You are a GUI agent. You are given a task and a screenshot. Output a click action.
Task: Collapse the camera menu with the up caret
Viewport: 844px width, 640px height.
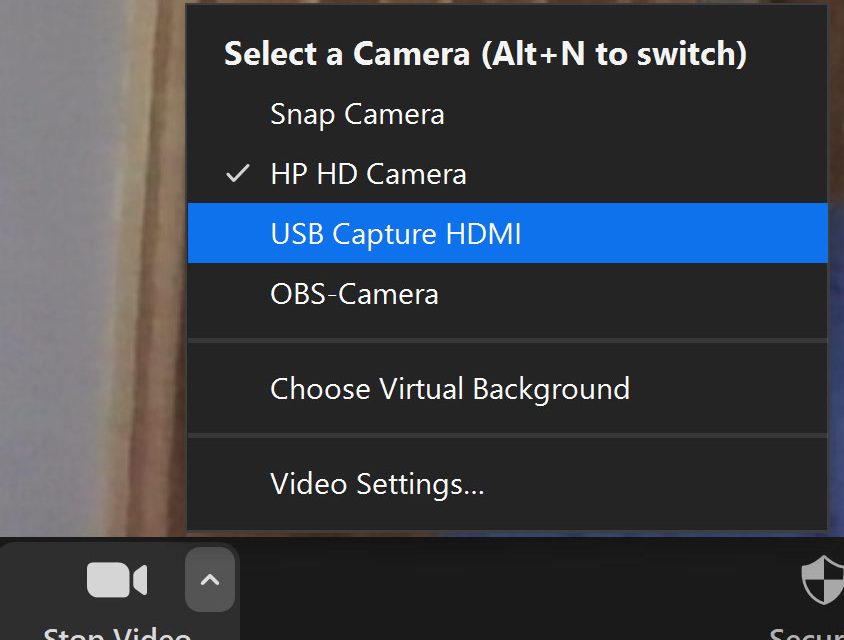(209, 580)
